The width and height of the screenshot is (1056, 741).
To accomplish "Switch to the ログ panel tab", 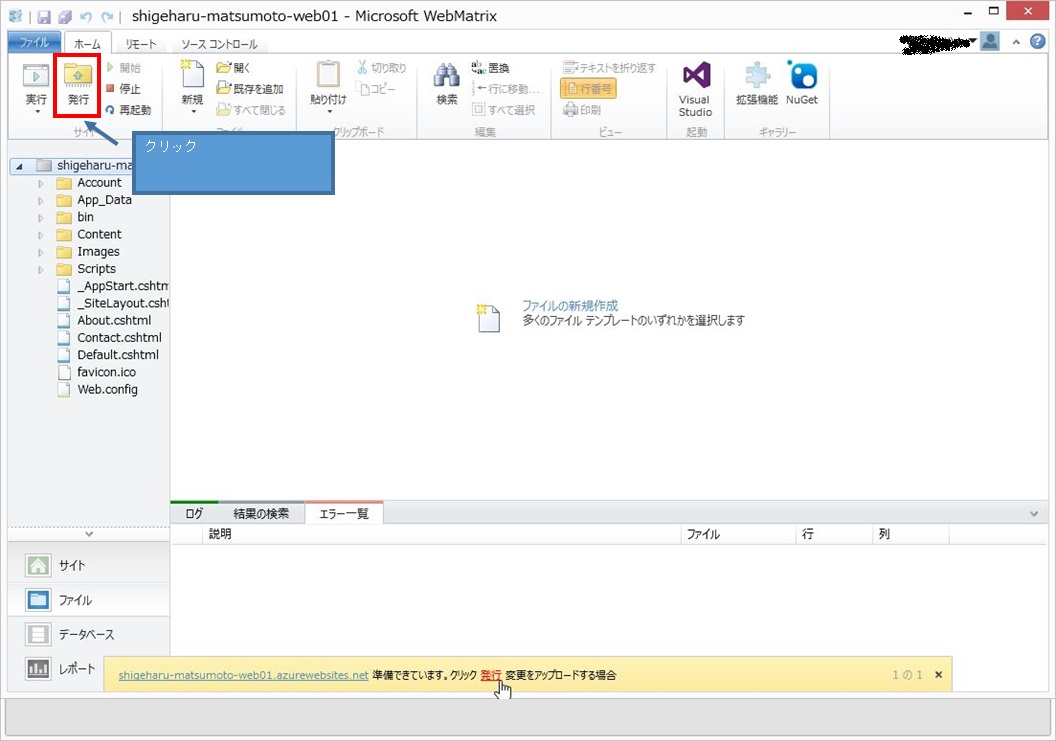I will (x=194, y=513).
